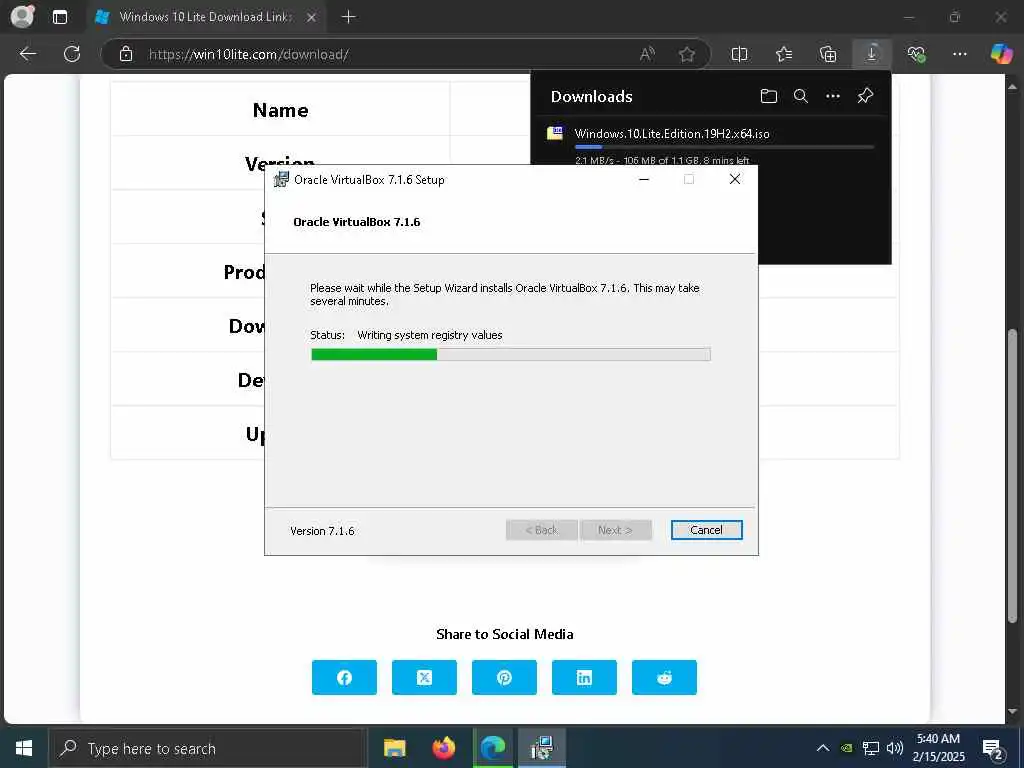Click the page vertical scrollbar thumb

point(1012,475)
